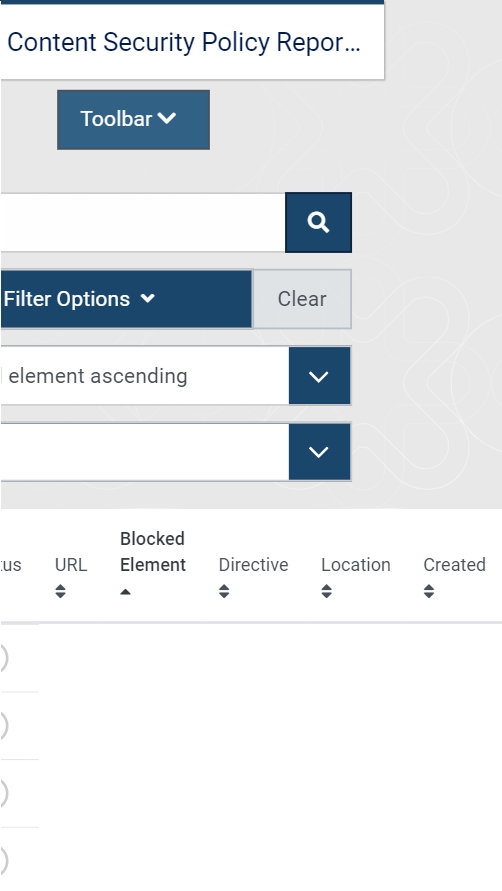Sort by Directive column arrows icon
502x891 pixels.
pos(224,591)
